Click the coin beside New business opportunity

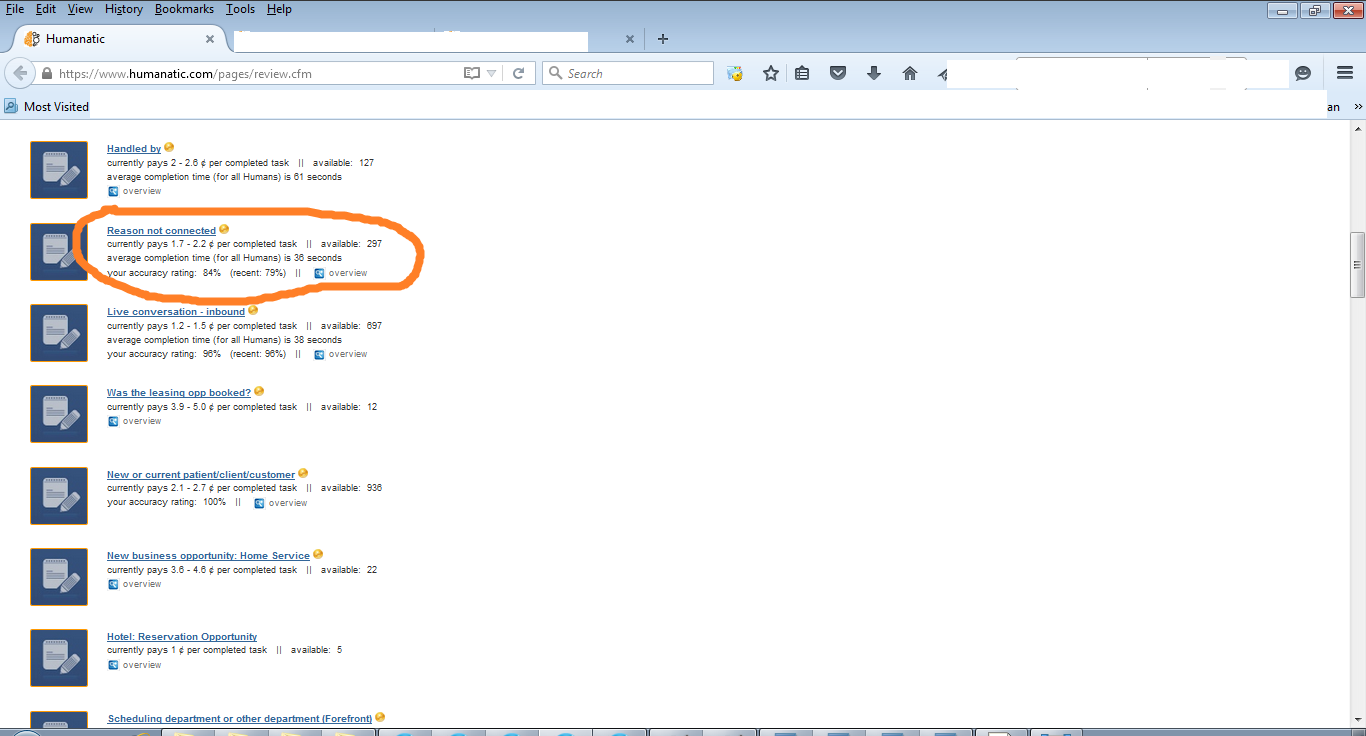[318, 554]
